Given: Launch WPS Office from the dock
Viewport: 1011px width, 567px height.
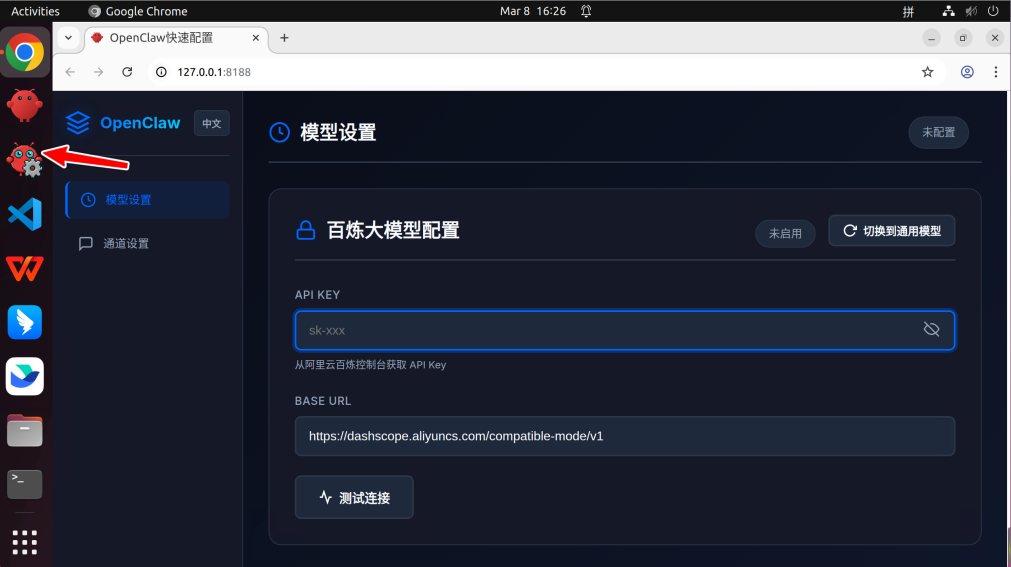Looking at the screenshot, I should [25, 268].
